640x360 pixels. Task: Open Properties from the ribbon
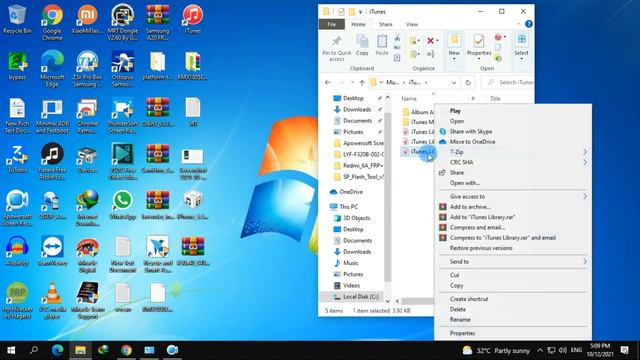479,46
